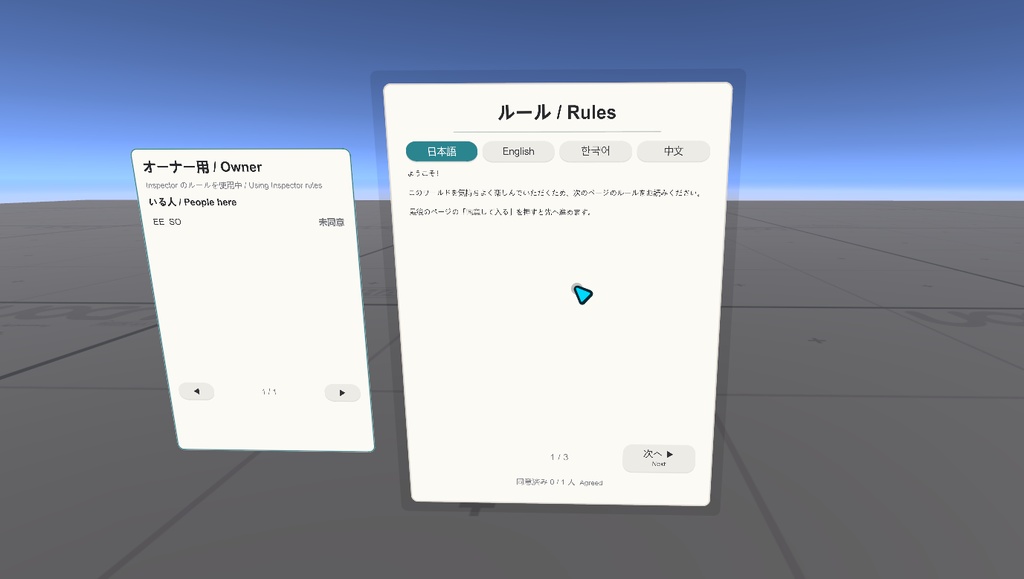Go to previous Owner panel page
Viewport: 1024px width, 579px height.
(x=197, y=391)
